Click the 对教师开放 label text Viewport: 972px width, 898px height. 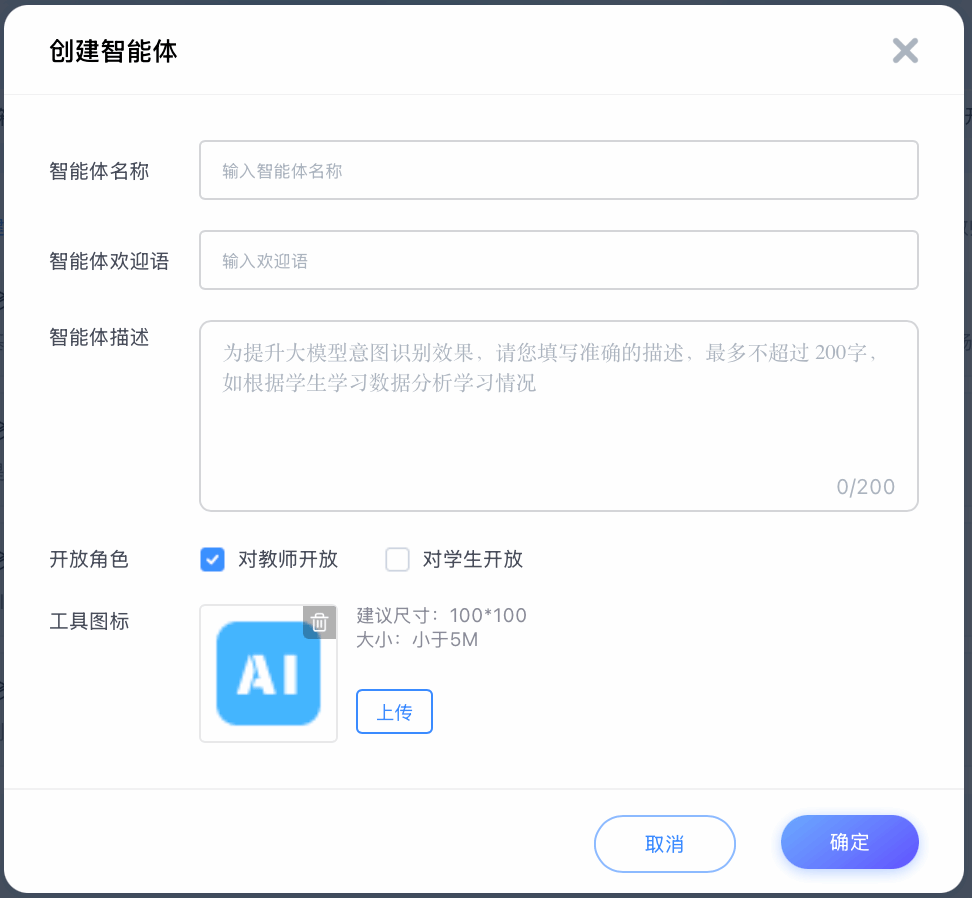[288, 559]
